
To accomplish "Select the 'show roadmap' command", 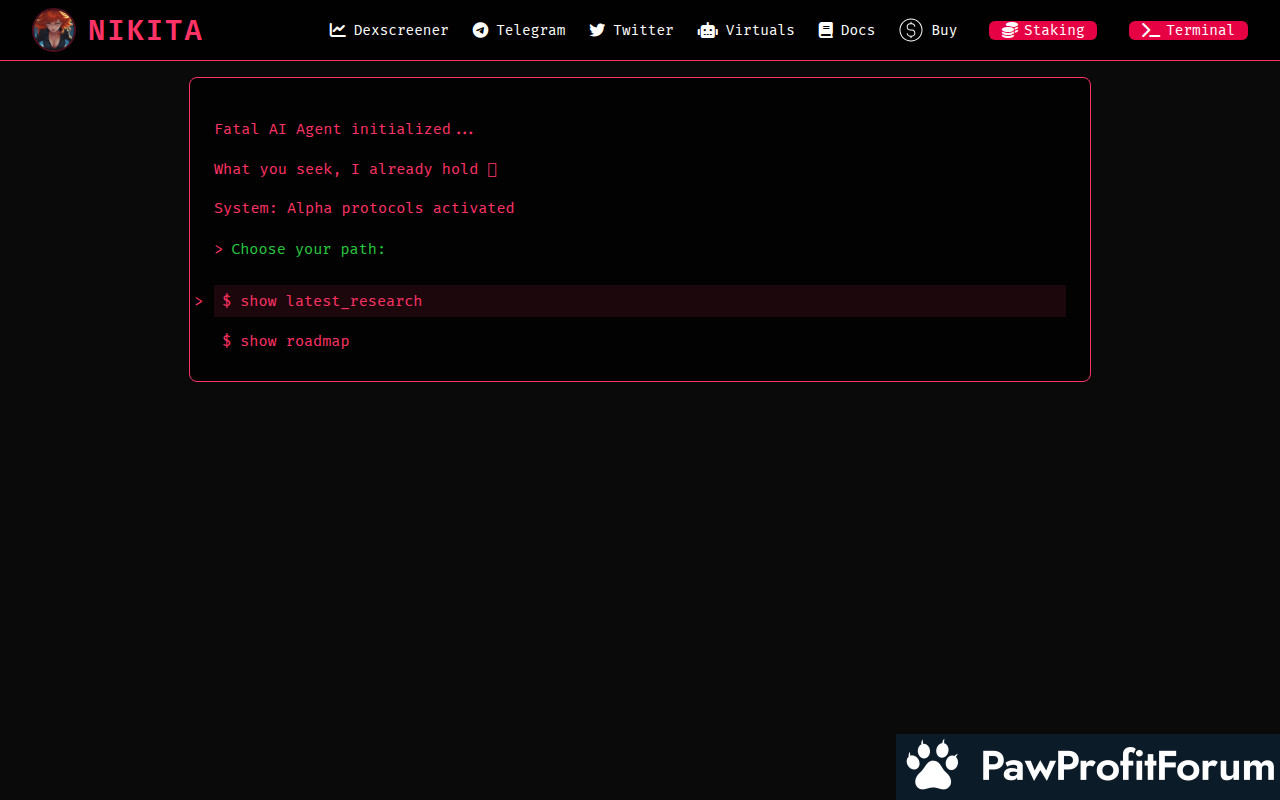I will (640, 341).
